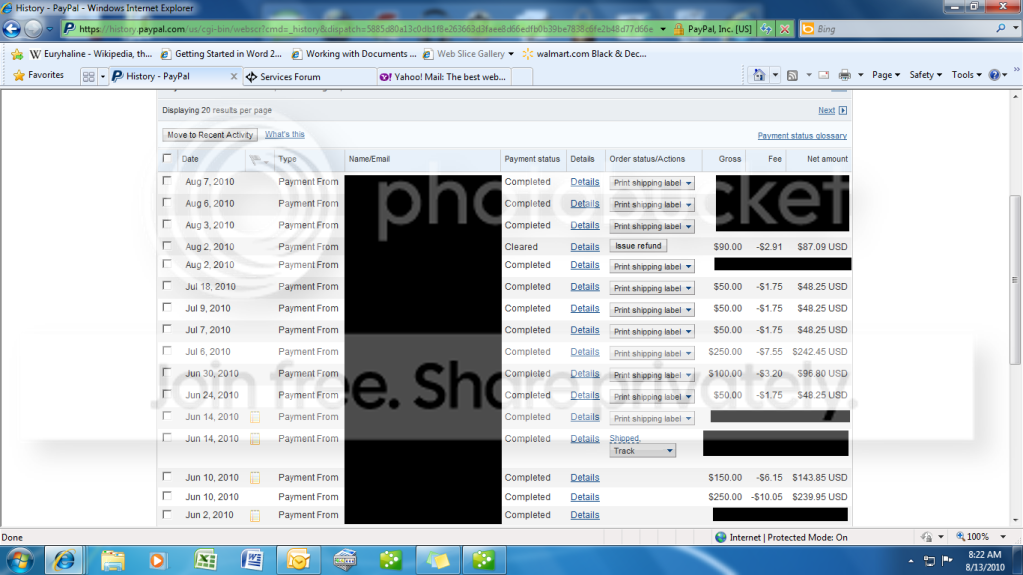
Task: Check the Jul 9, 2010 row checkbox
Action: 167,307
